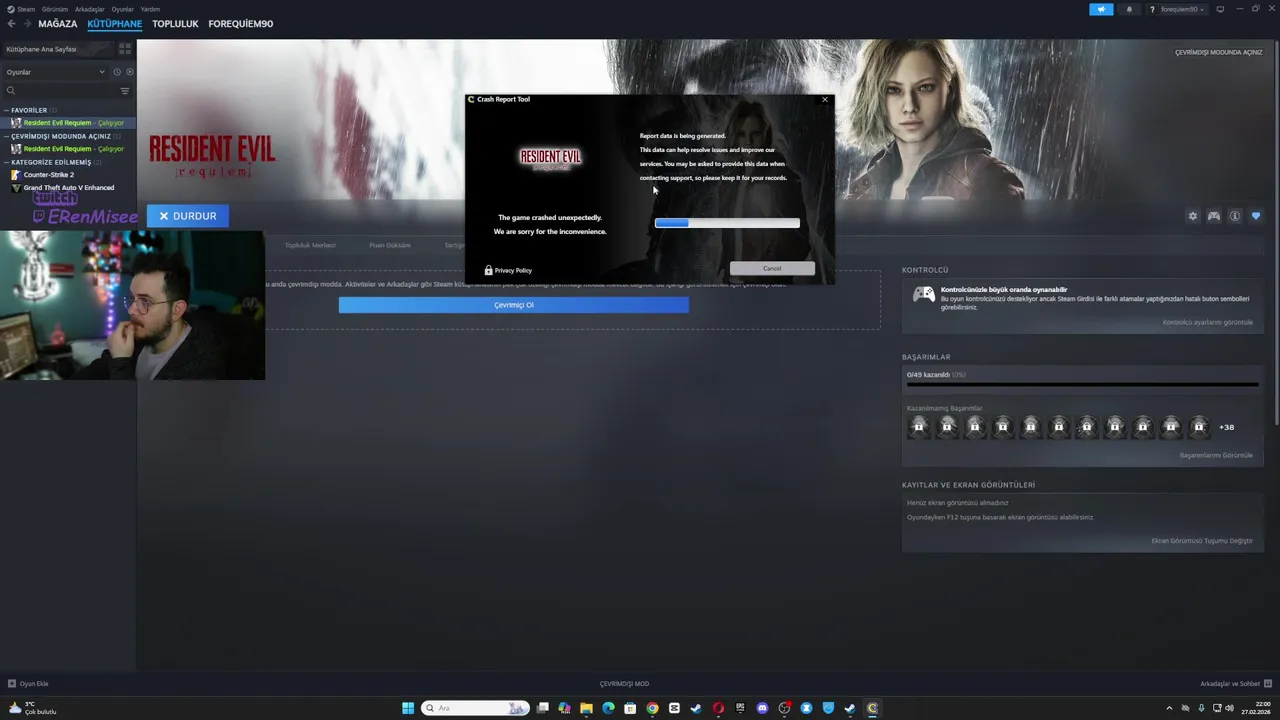Click the first locked achievement badge
The image size is (1280, 720).
(x=918, y=427)
